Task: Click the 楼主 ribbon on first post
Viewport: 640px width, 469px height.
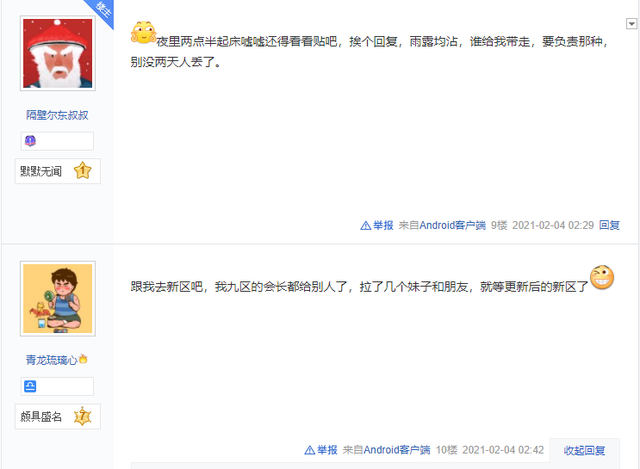Action: tap(101, 11)
